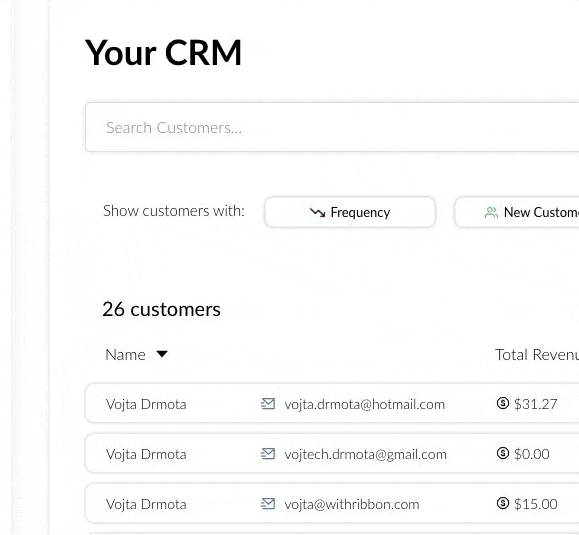This screenshot has height=535, width=579.
Task: Click the $0.00 revenue value
Action: pyautogui.click(x=532, y=454)
